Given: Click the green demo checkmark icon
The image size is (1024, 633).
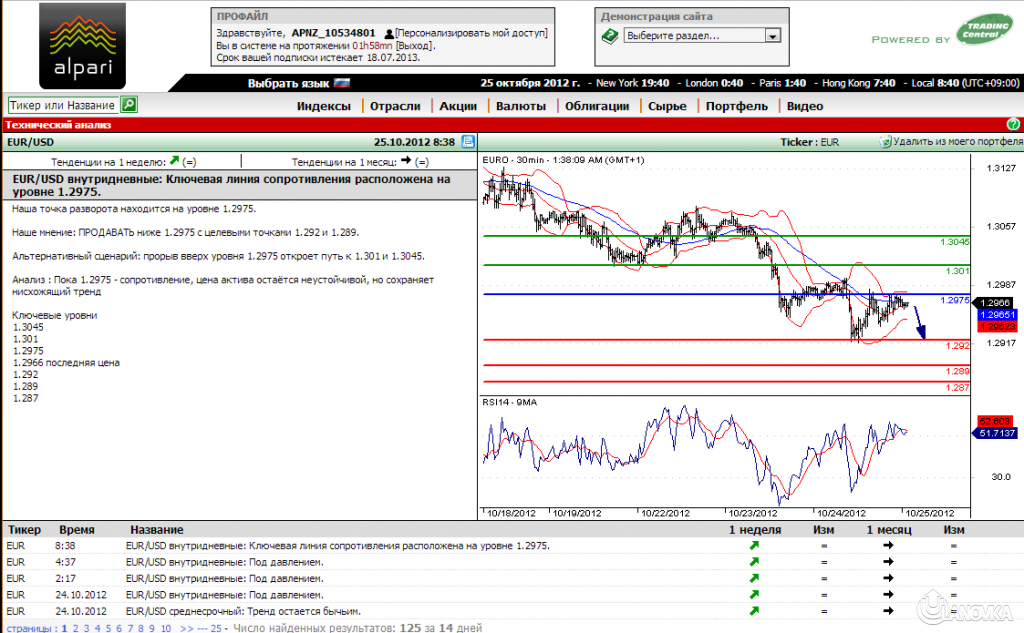Looking at the screenshot, I should coord(608,36).
